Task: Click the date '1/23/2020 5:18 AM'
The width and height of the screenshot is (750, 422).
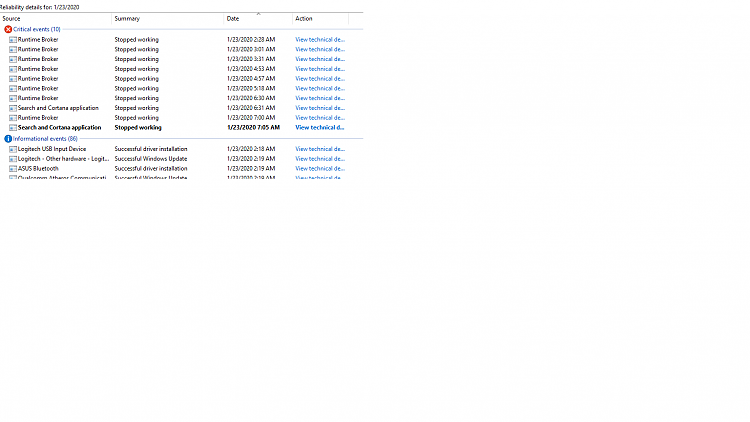Action: pos(251,89)
